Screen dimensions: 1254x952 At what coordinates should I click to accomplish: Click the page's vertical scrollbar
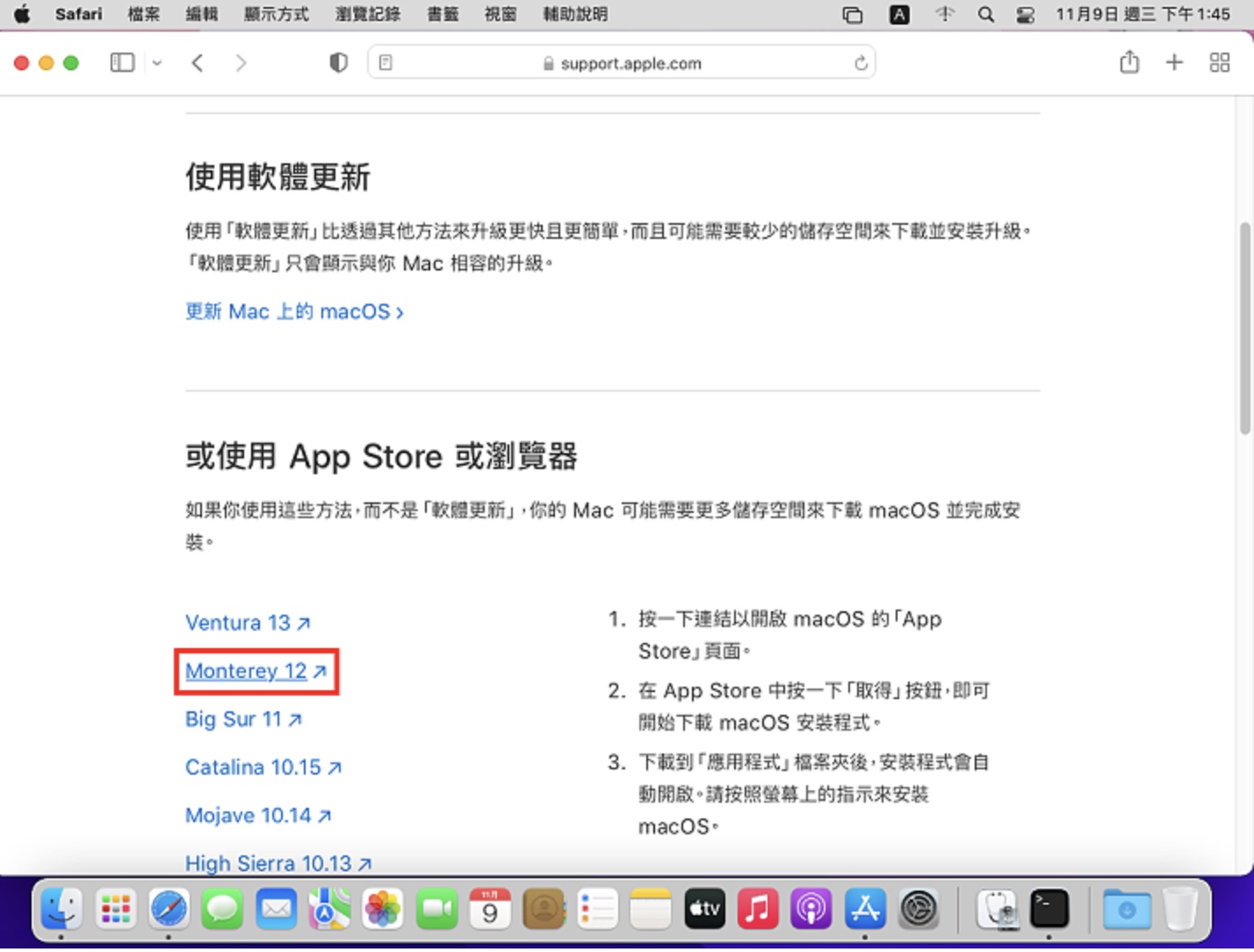(x=1244, y=328)
